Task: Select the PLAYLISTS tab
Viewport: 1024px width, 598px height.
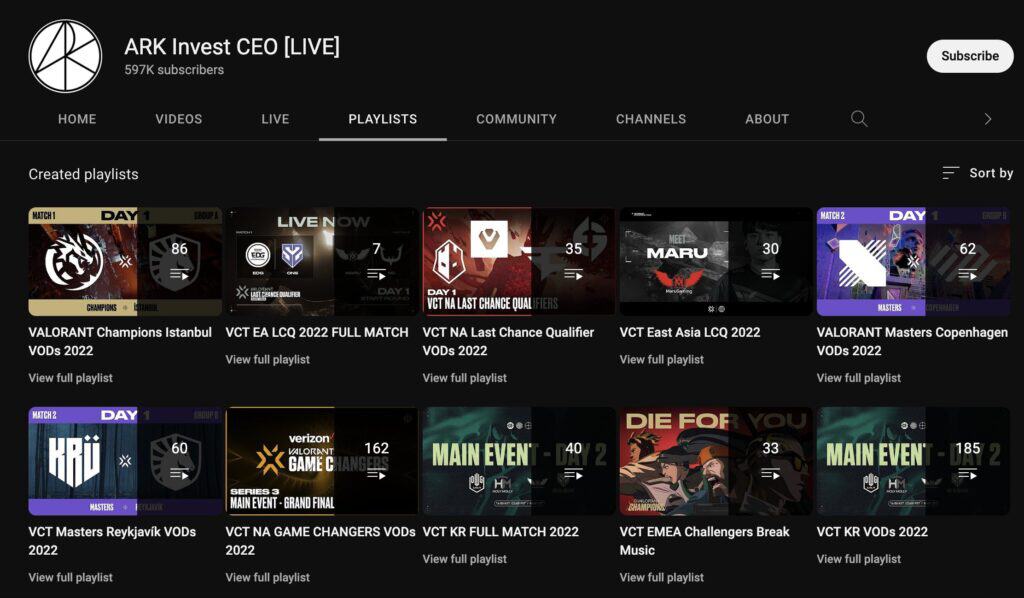Action: tap(383, 119)
